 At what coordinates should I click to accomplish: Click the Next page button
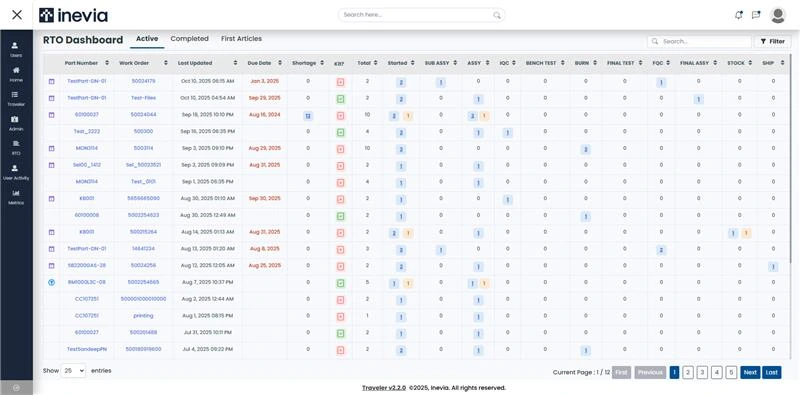click(x=750, y=373)
